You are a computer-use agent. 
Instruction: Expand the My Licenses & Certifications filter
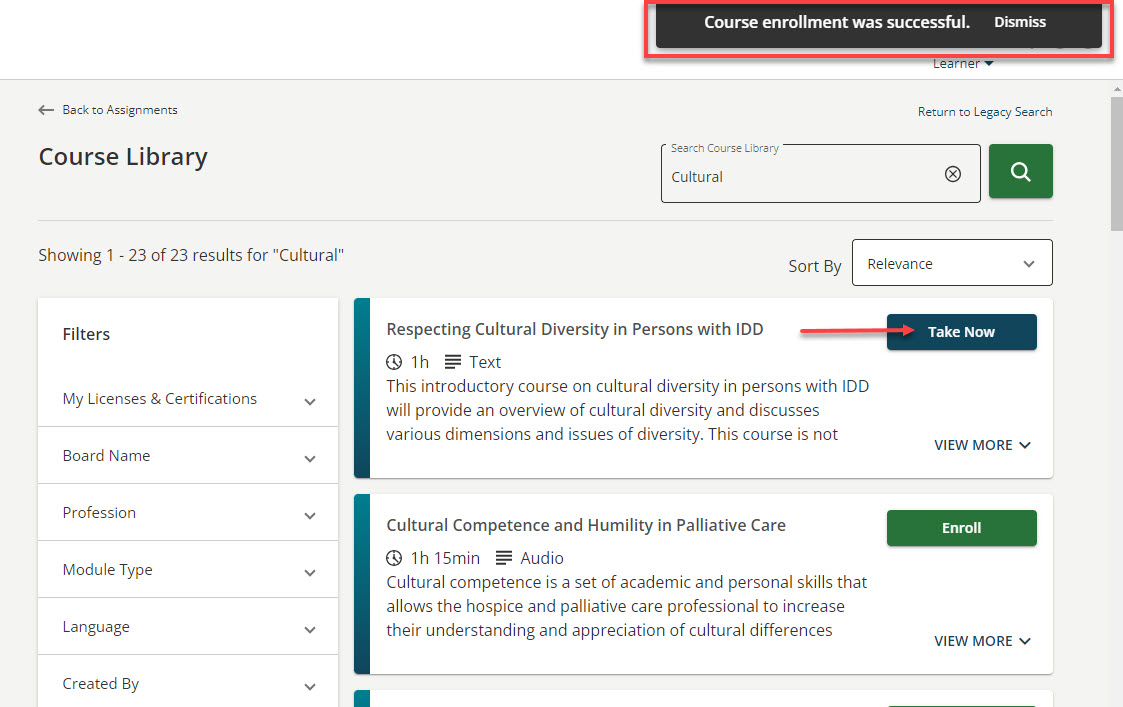[309, 399]
